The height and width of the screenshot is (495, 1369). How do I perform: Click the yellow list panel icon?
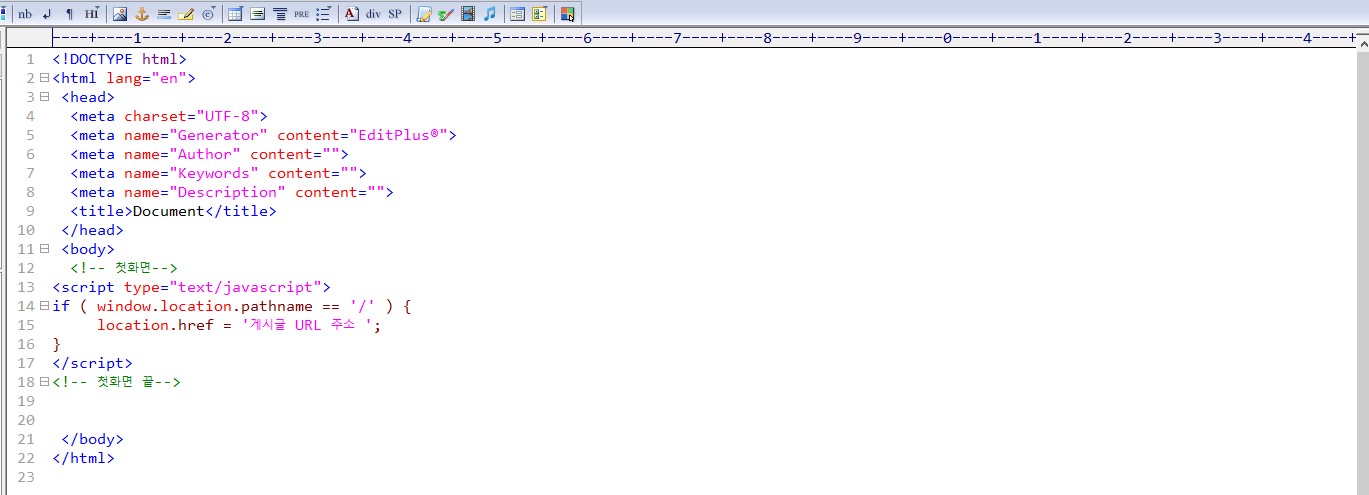point(539,14)
